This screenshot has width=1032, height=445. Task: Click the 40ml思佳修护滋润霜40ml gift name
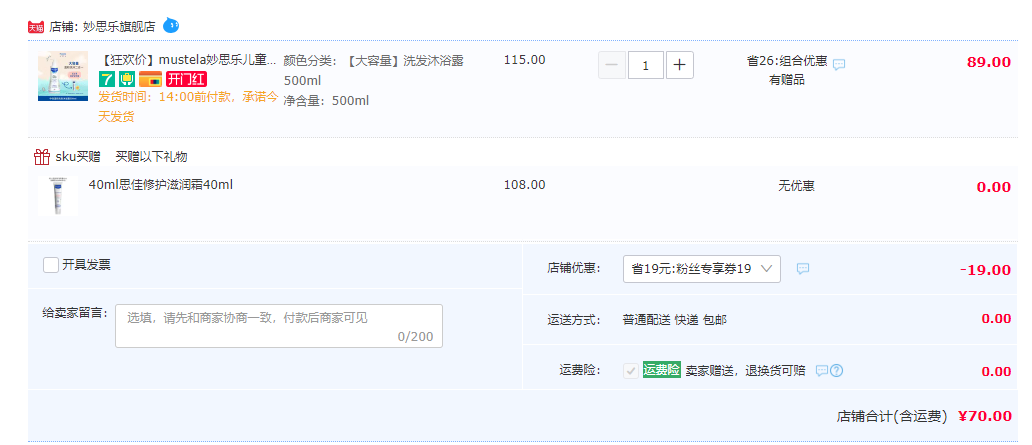point(161,185)
